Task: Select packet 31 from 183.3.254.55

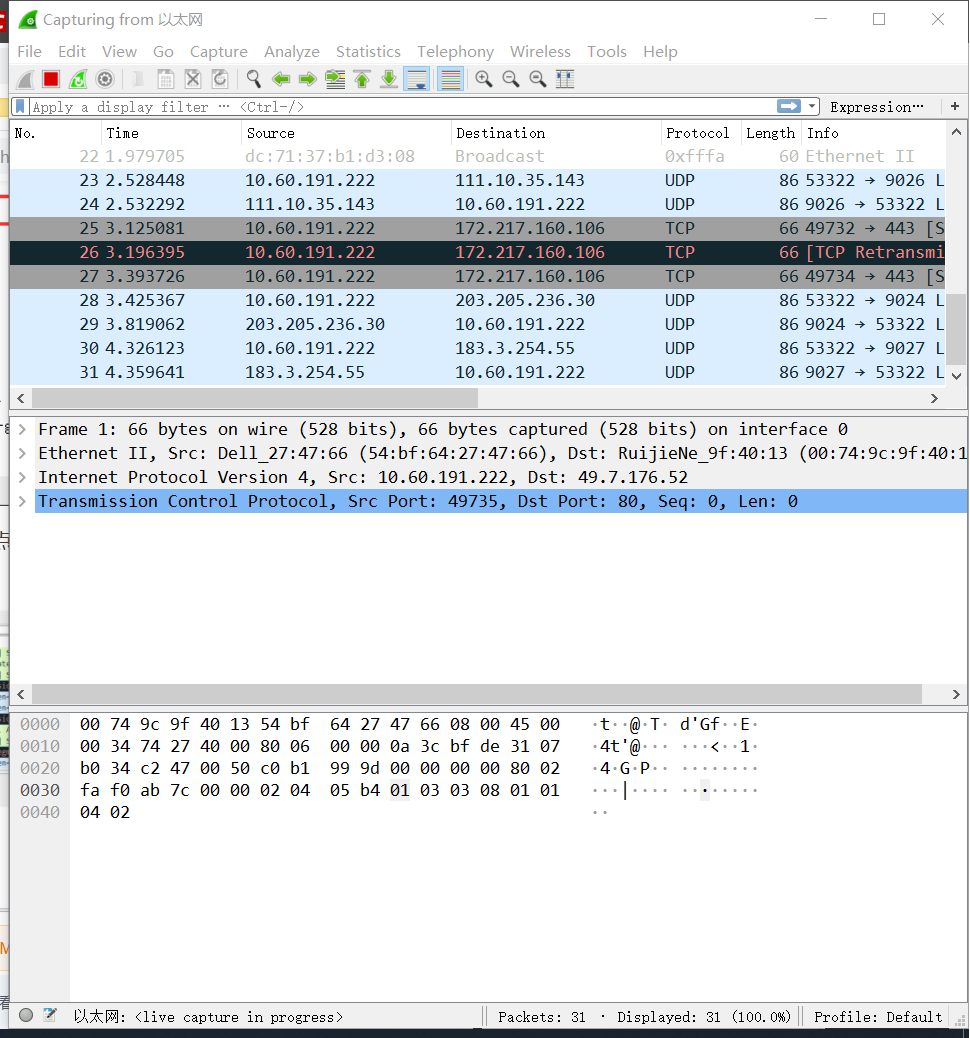Action: pyautogui.click(x=477, y=372)
